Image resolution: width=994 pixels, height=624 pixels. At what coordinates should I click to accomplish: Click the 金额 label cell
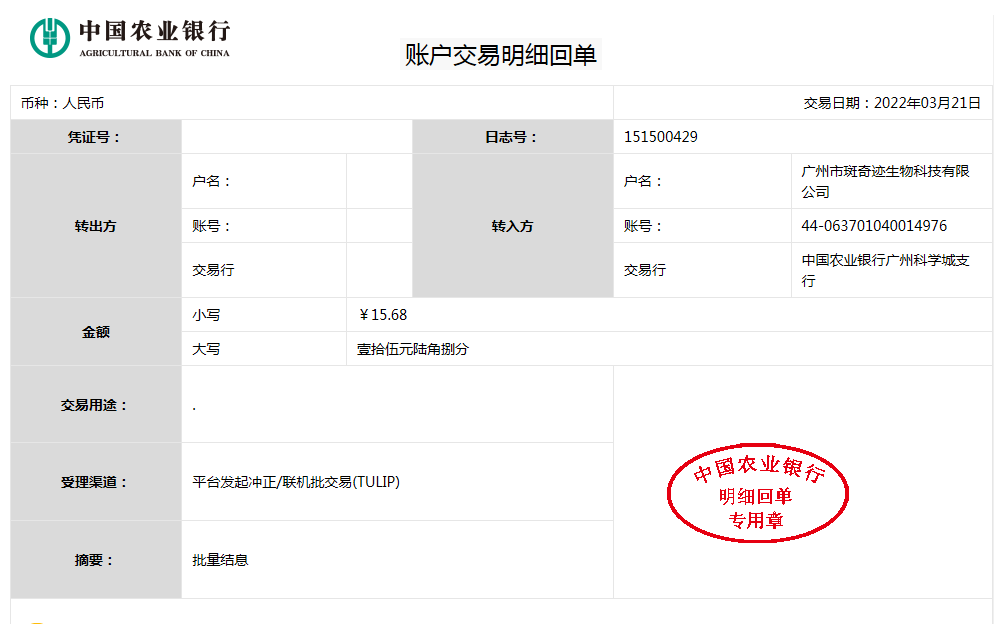pyautogui.click(x=96, y=332)
